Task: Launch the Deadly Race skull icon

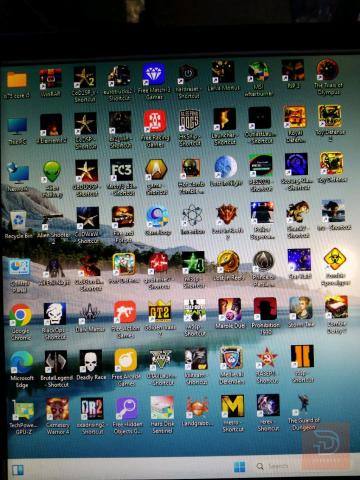Action: pyautogui.click(x=91, y=361)
